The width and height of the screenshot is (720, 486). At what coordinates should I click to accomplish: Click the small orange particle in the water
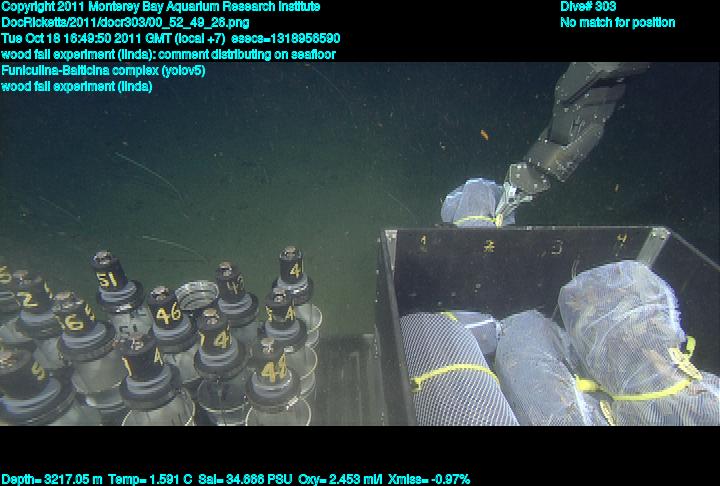pyautogui.click(x=484, y=134)
